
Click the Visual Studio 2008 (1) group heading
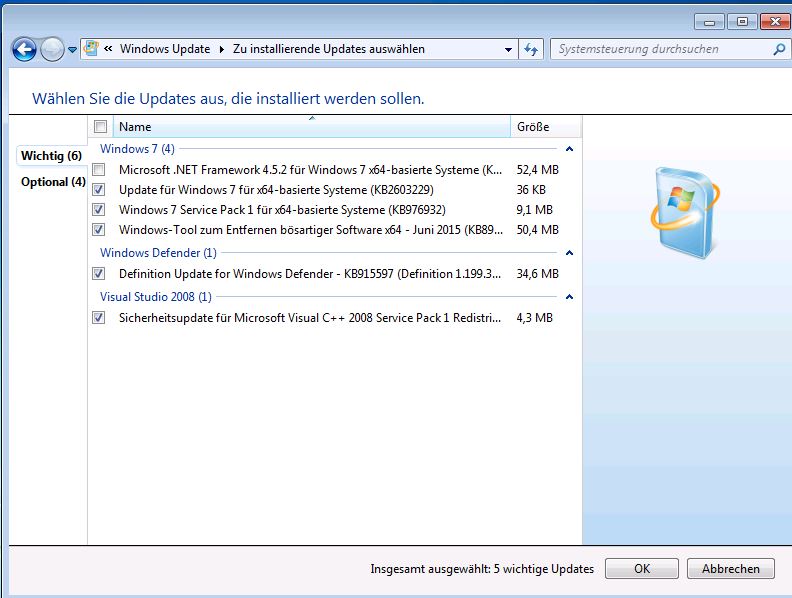pos(156,297)
